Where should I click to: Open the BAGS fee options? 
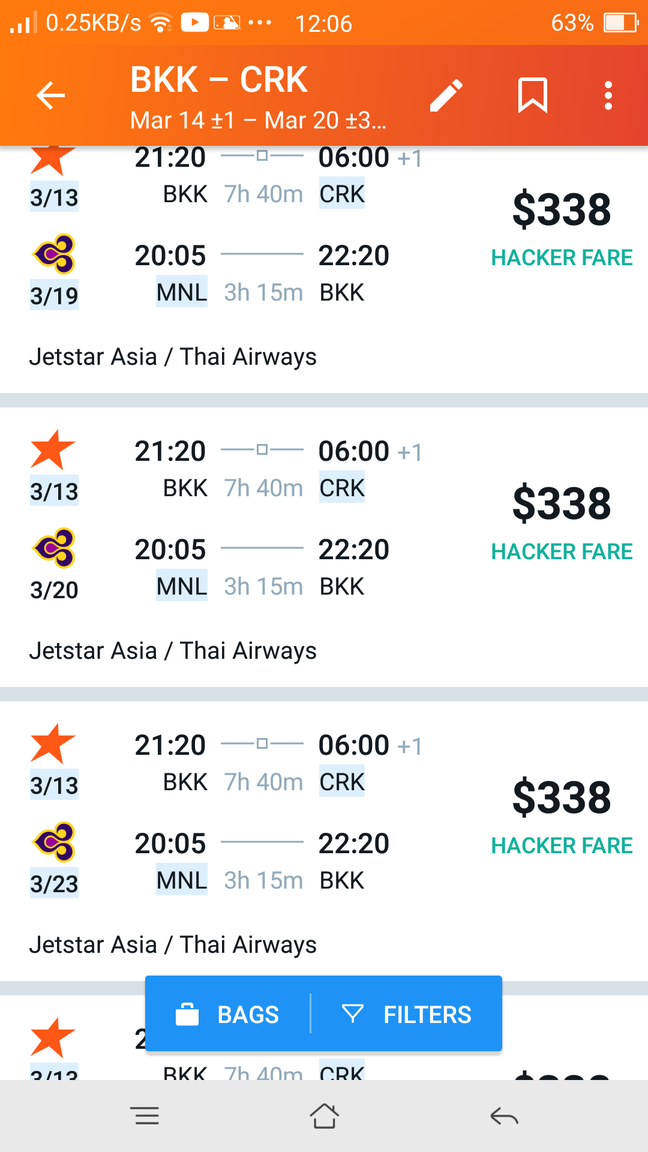pyautogui.click(x=227, y=1014)
